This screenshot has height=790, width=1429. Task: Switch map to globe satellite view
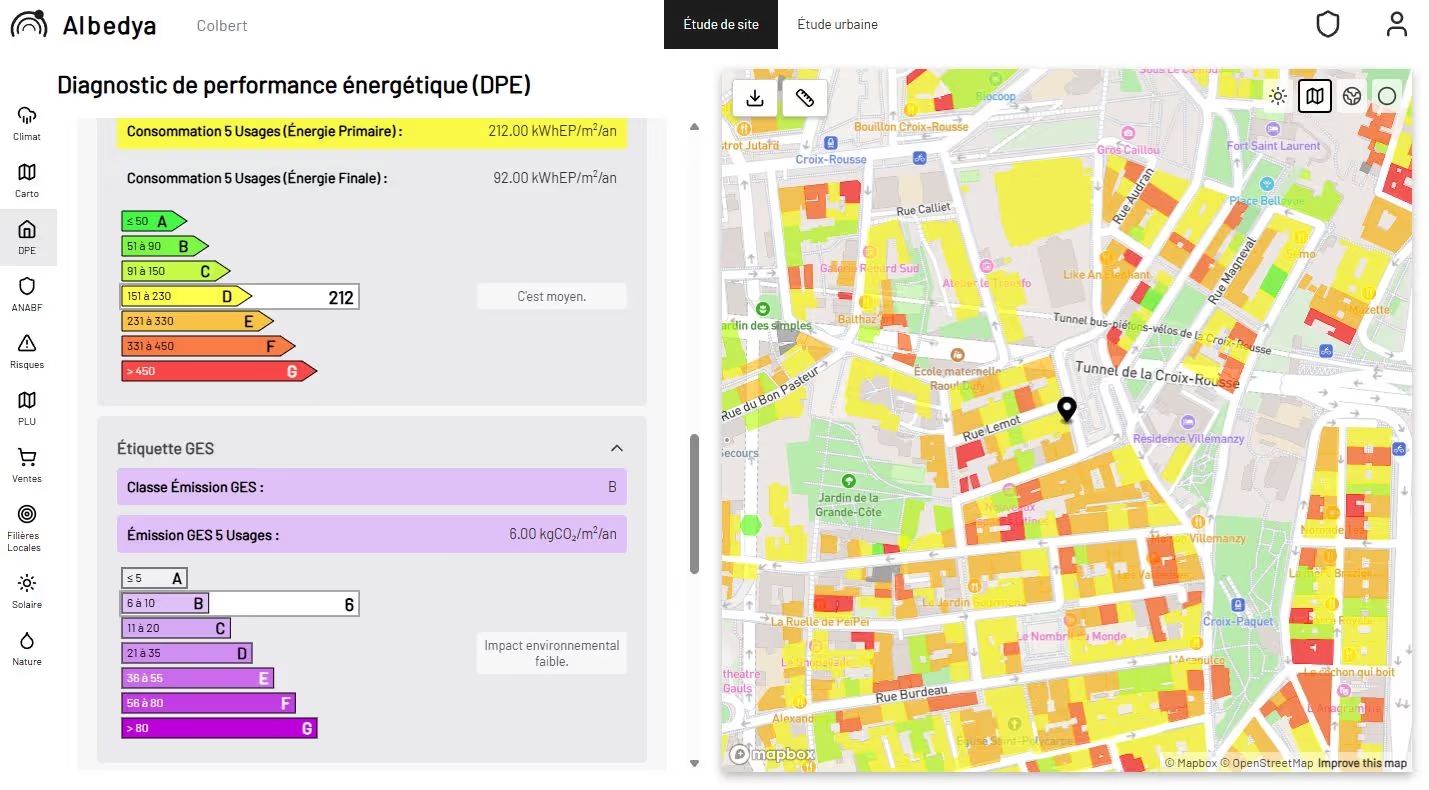pyautogui.click(x=1351, y=97)
